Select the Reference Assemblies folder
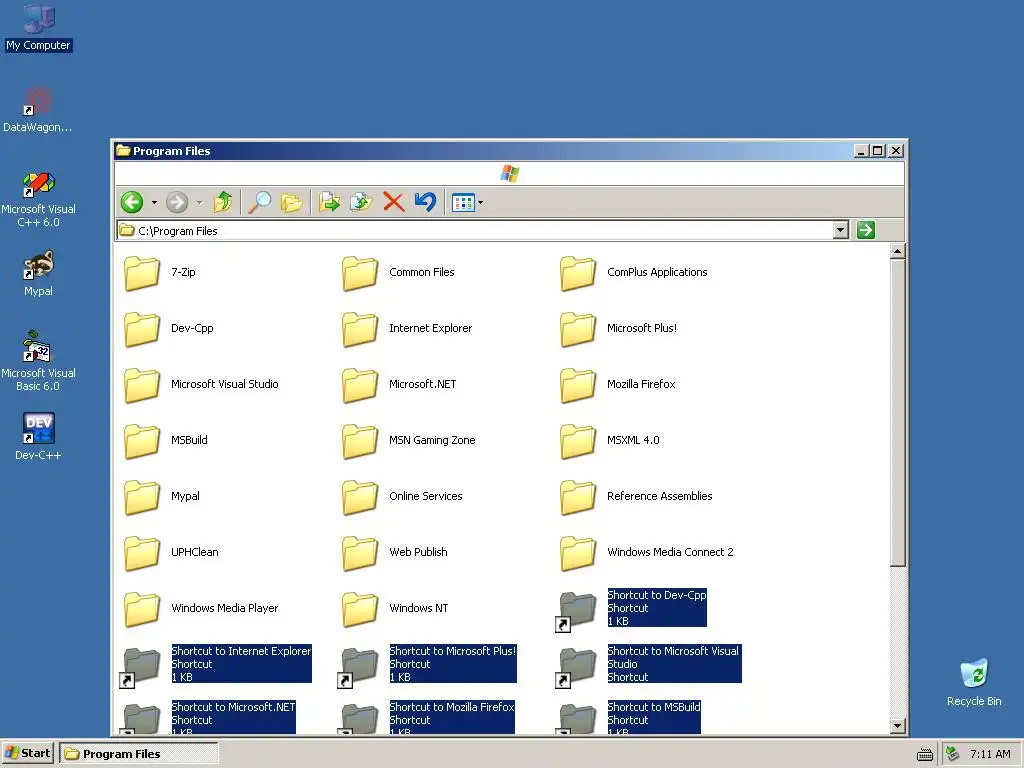 (636, 497)
